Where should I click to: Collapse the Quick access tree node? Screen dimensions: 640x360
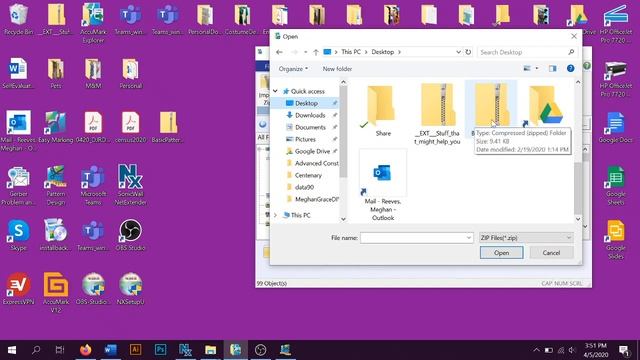point(276,91)
